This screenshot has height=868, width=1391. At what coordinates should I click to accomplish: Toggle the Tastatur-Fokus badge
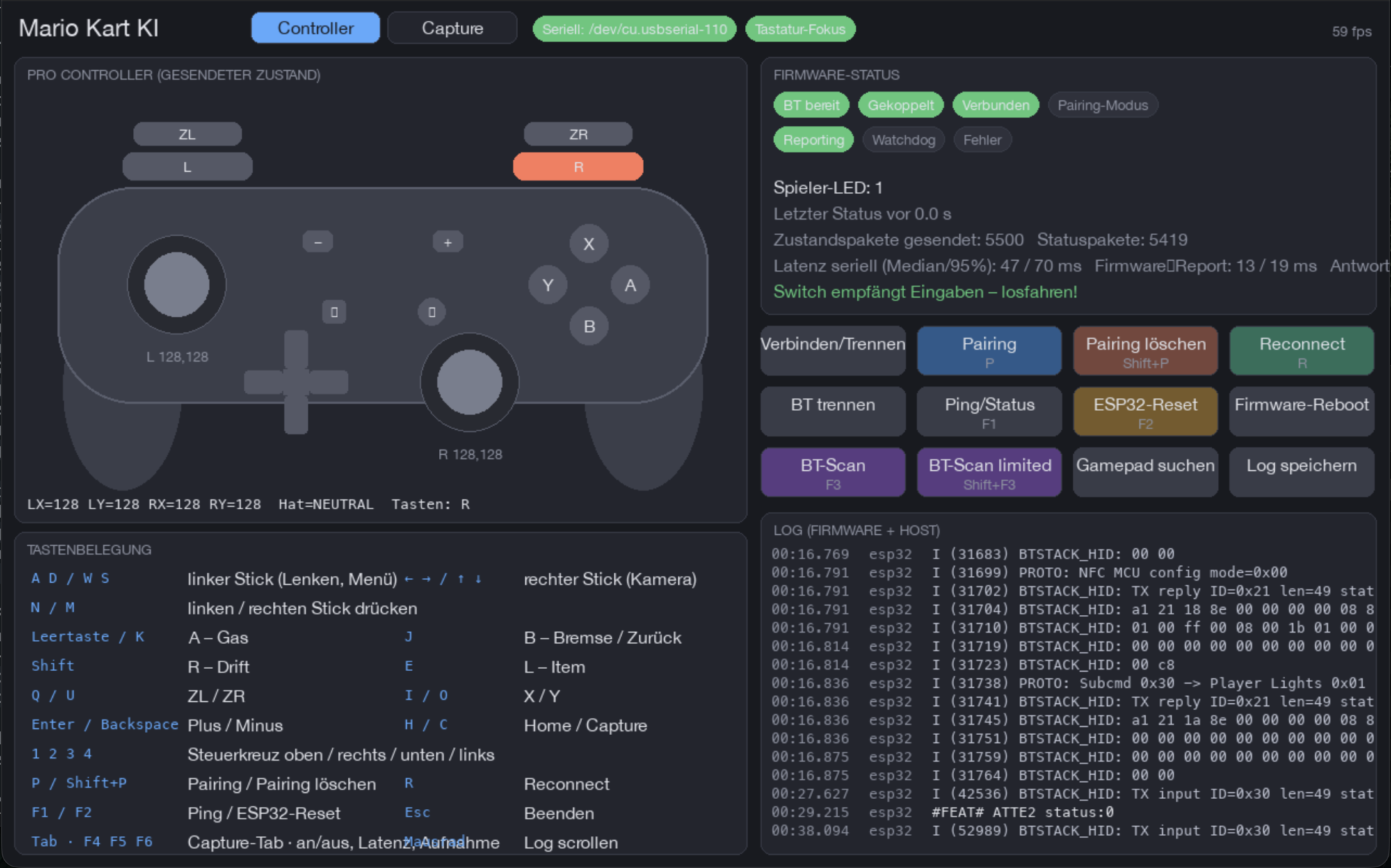click(x=800, y=29)
